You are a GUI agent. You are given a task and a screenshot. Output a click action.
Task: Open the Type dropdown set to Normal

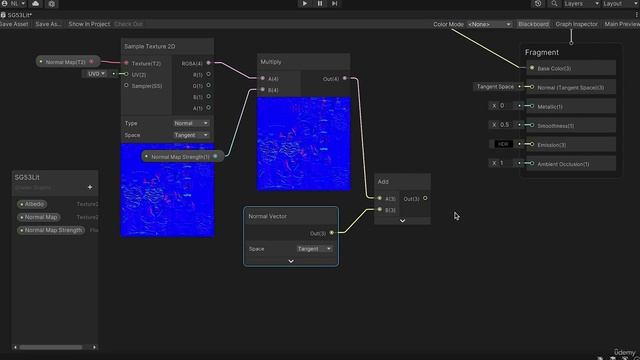(x=191, y=123)
